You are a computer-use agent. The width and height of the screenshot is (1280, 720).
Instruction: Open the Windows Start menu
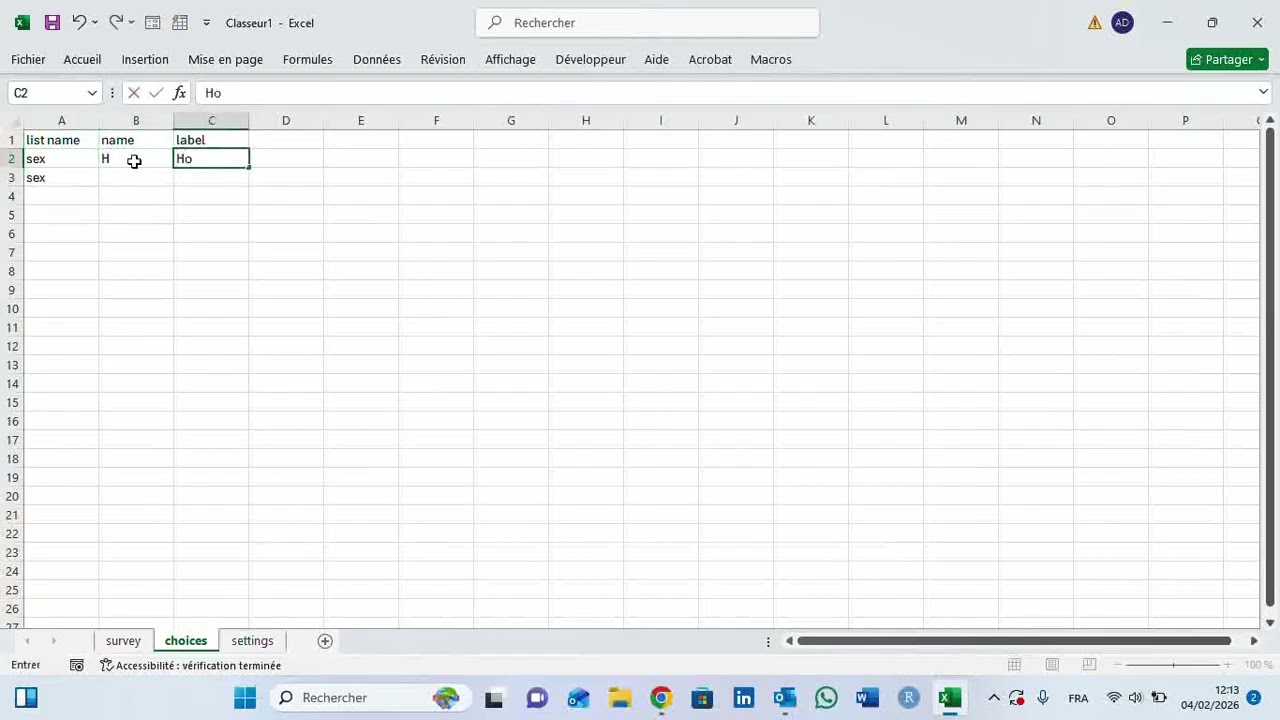coord(245,698)
